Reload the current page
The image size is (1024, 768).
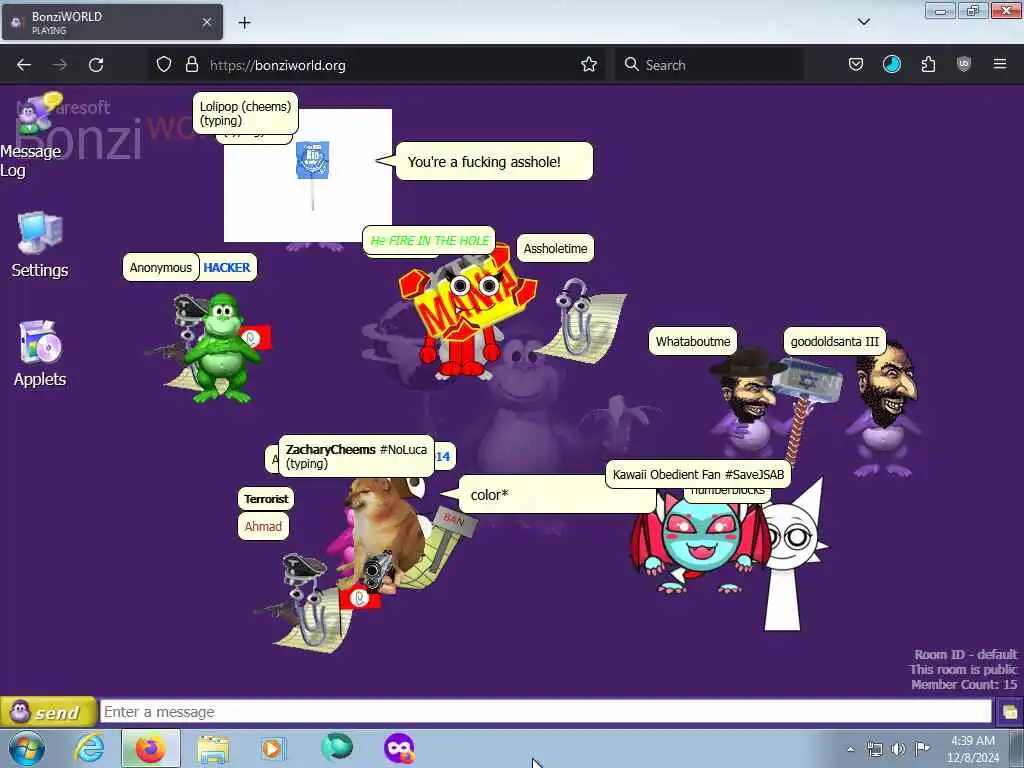tap(96, 65)
